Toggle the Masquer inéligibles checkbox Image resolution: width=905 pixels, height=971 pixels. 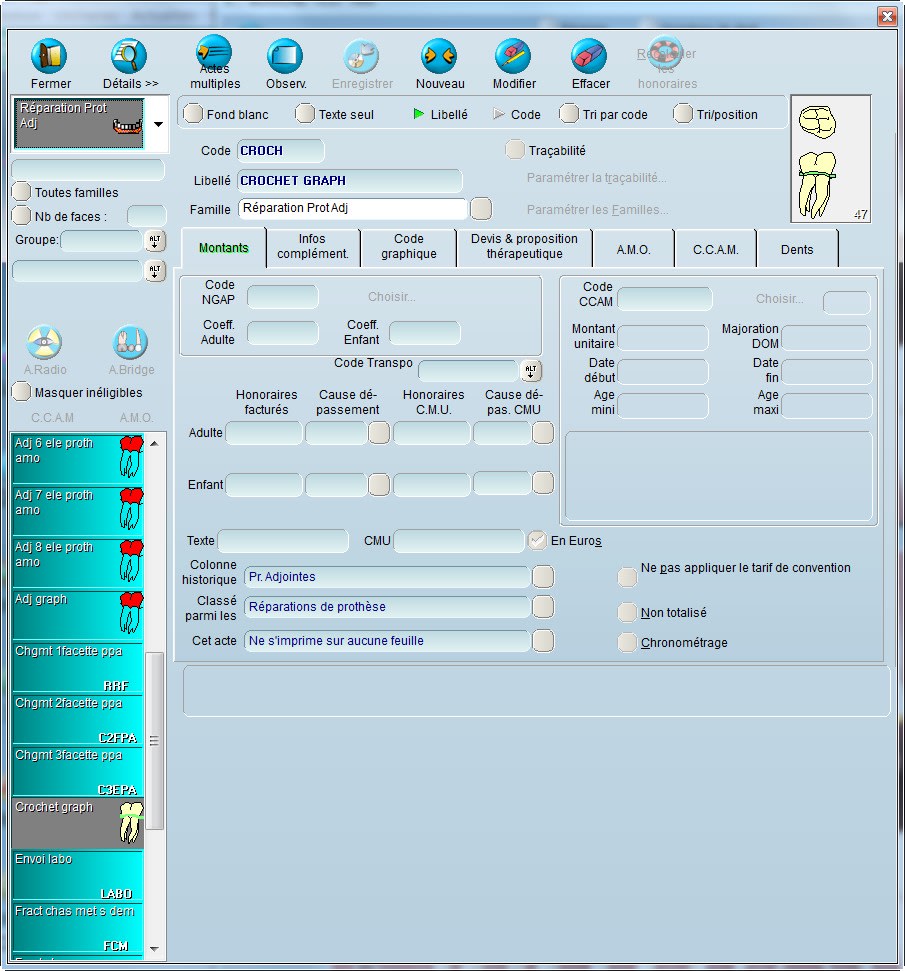[x=21, y=392]
